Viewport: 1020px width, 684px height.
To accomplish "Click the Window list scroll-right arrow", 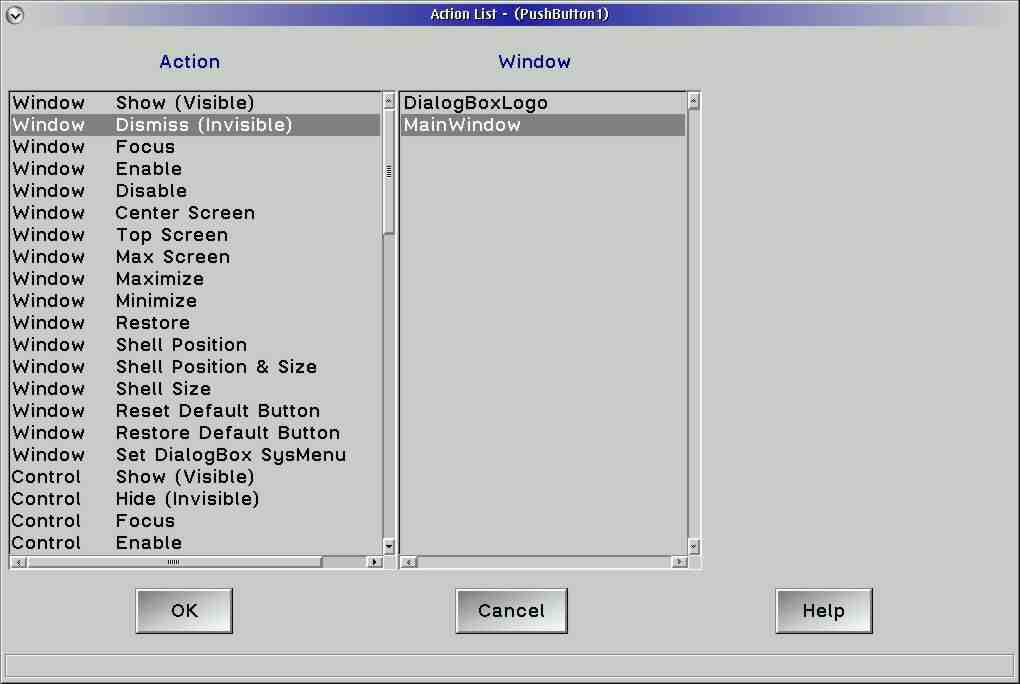I will pyautogui.click(x=679, y=562).
